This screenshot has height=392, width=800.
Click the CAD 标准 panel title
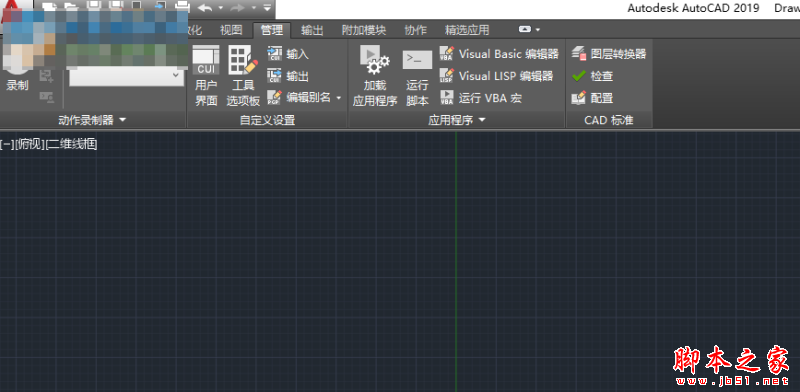point(609,120)
